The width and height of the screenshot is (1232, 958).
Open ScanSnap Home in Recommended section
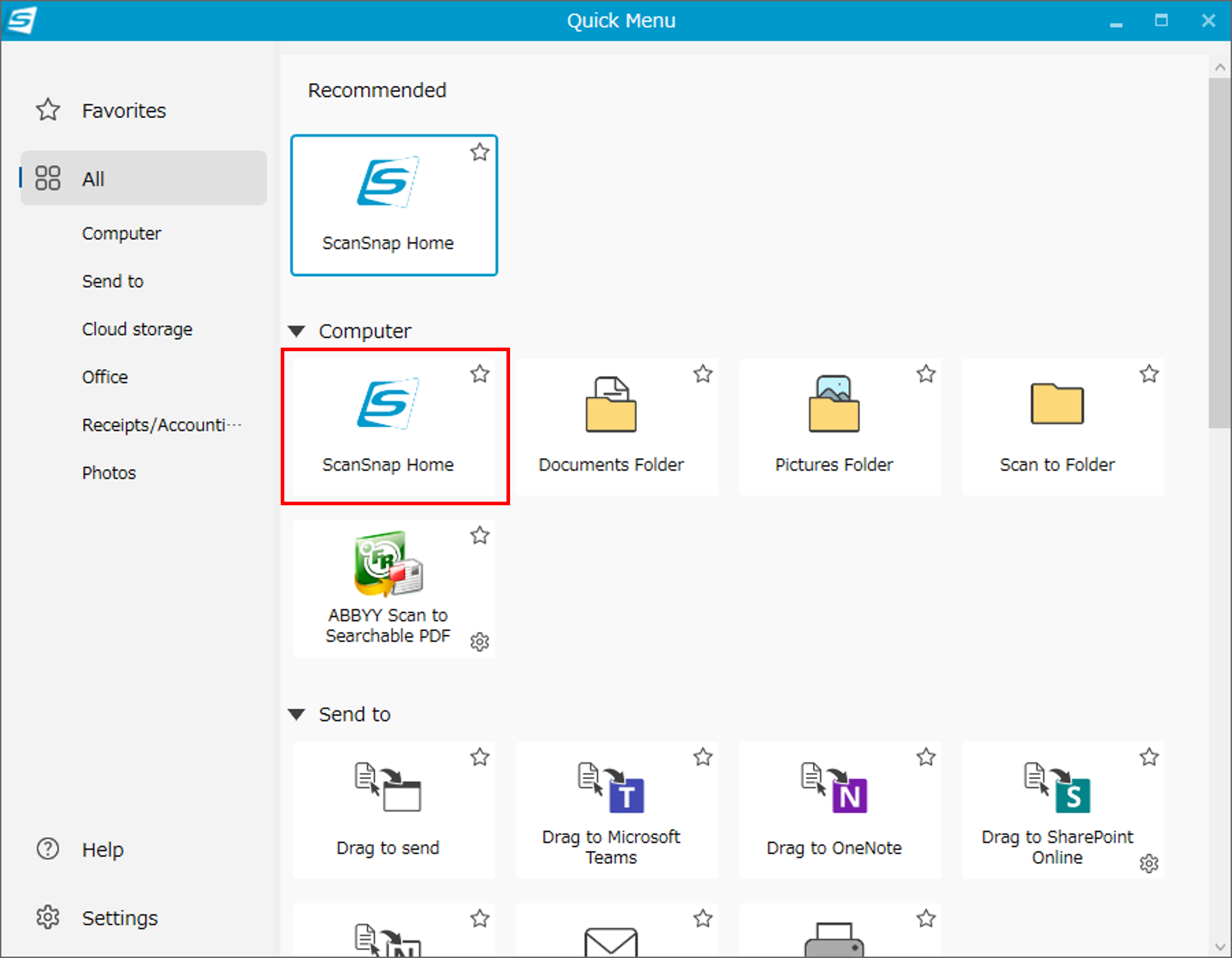394,205
